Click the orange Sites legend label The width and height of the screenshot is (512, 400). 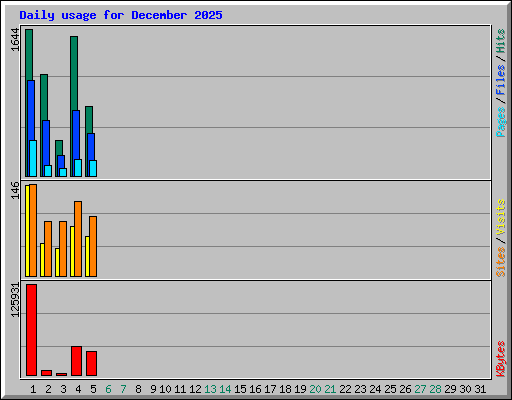click(x=500, y=262)
